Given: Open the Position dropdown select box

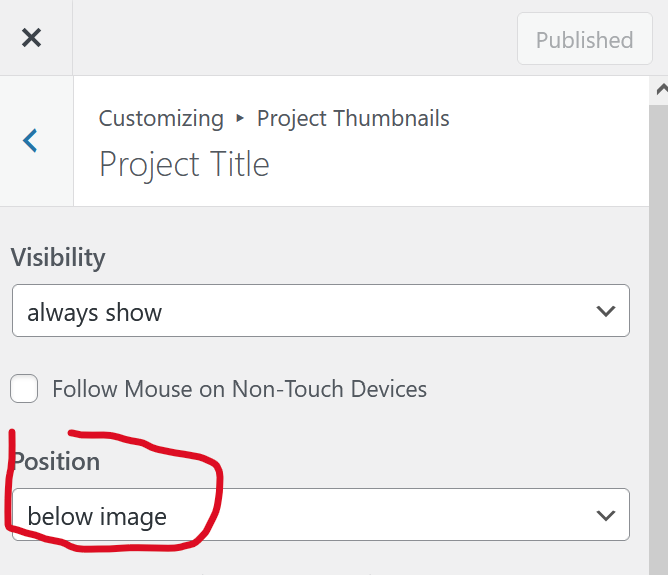Looking at the screenshot, I should click(320, 516).
